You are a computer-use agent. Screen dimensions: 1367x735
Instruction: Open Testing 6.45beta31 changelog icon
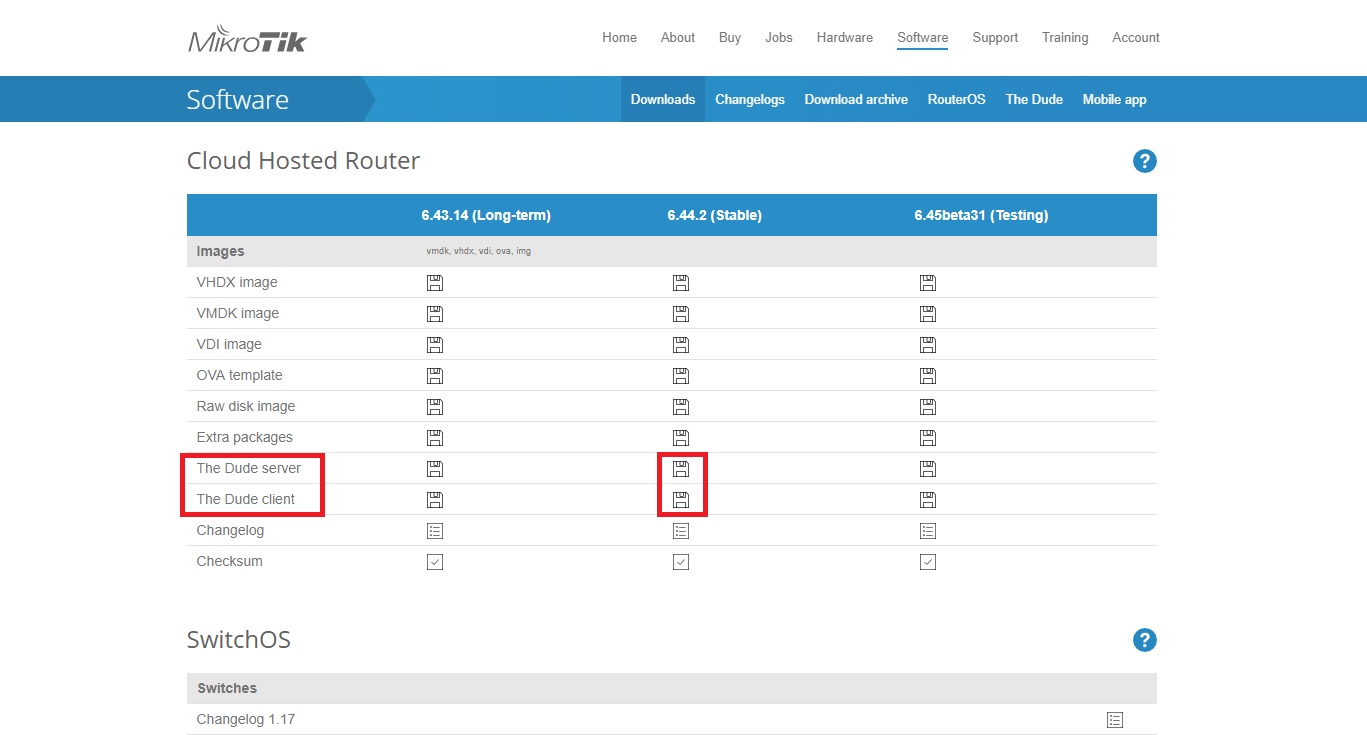tap(928, 531)
